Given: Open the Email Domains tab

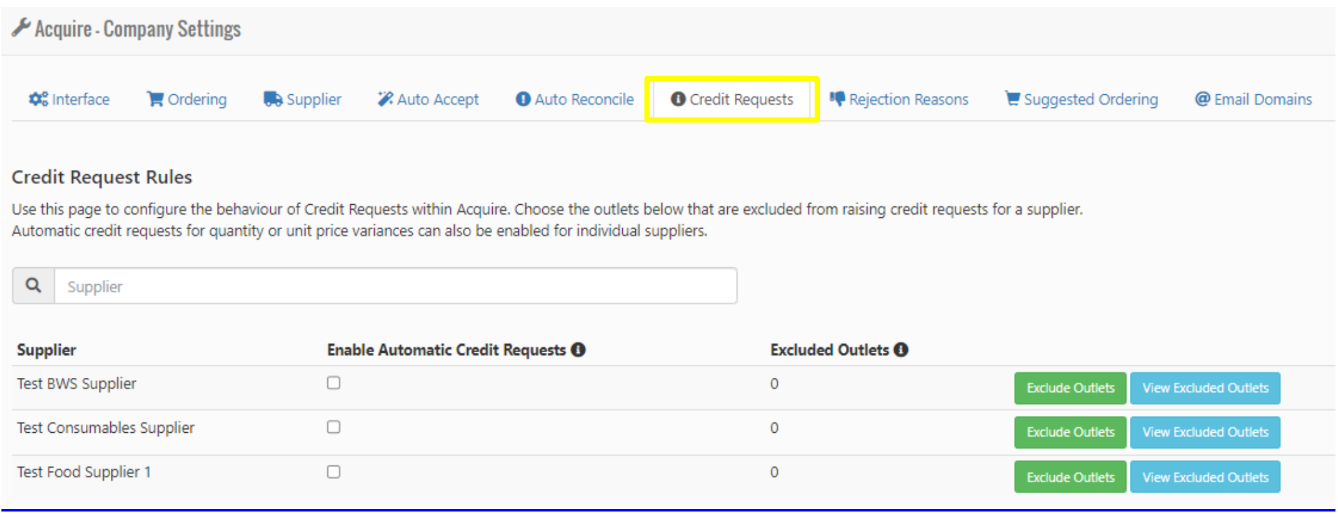Looking at the screenshot, I should [x=1253, y=99].
